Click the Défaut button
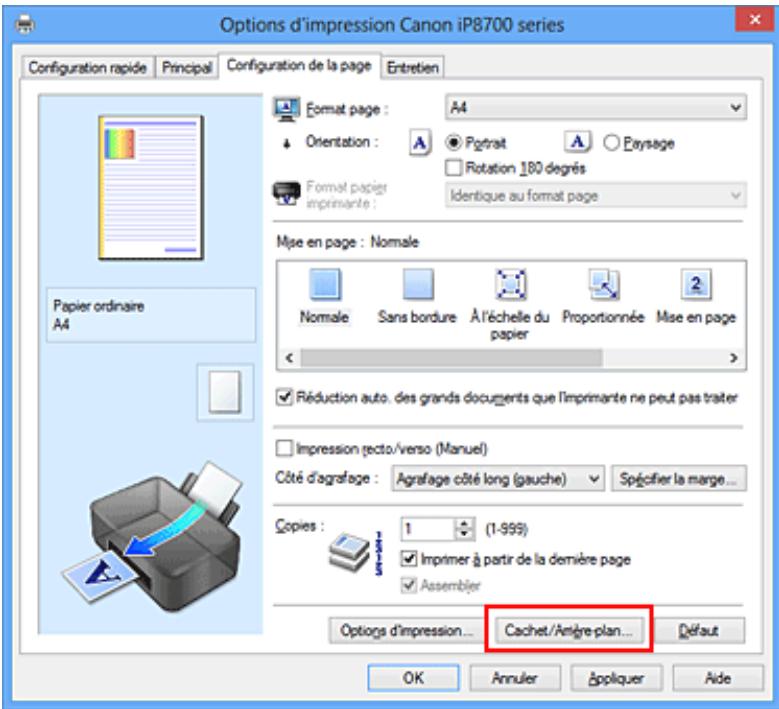 click(x=698, y=630)
